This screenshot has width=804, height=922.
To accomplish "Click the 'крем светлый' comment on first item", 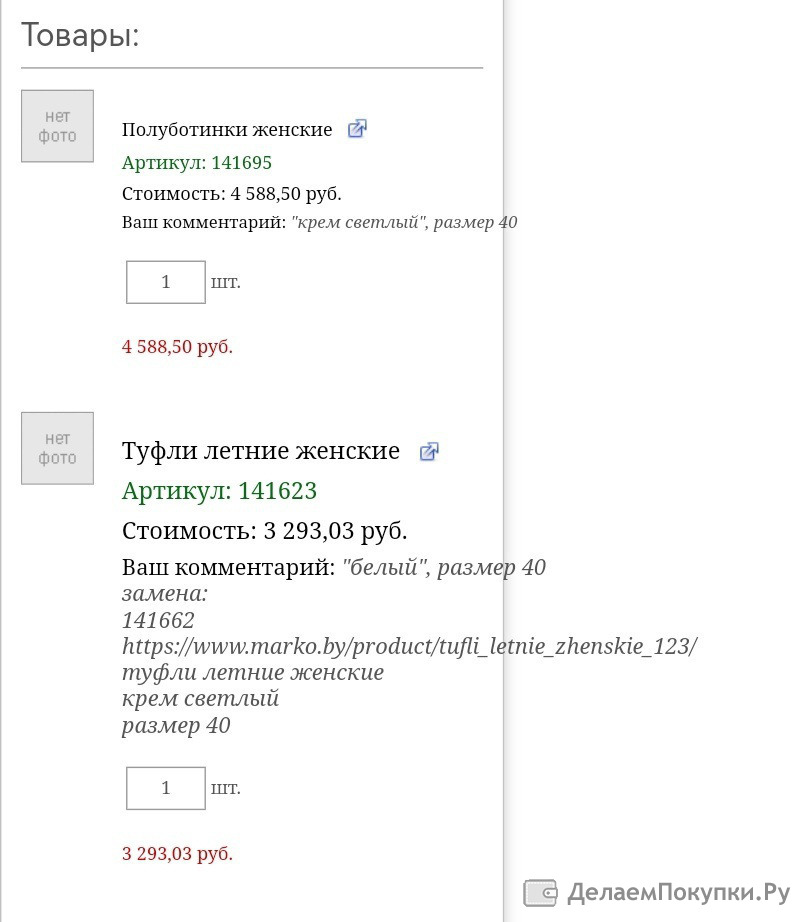I will pos(359,222).
